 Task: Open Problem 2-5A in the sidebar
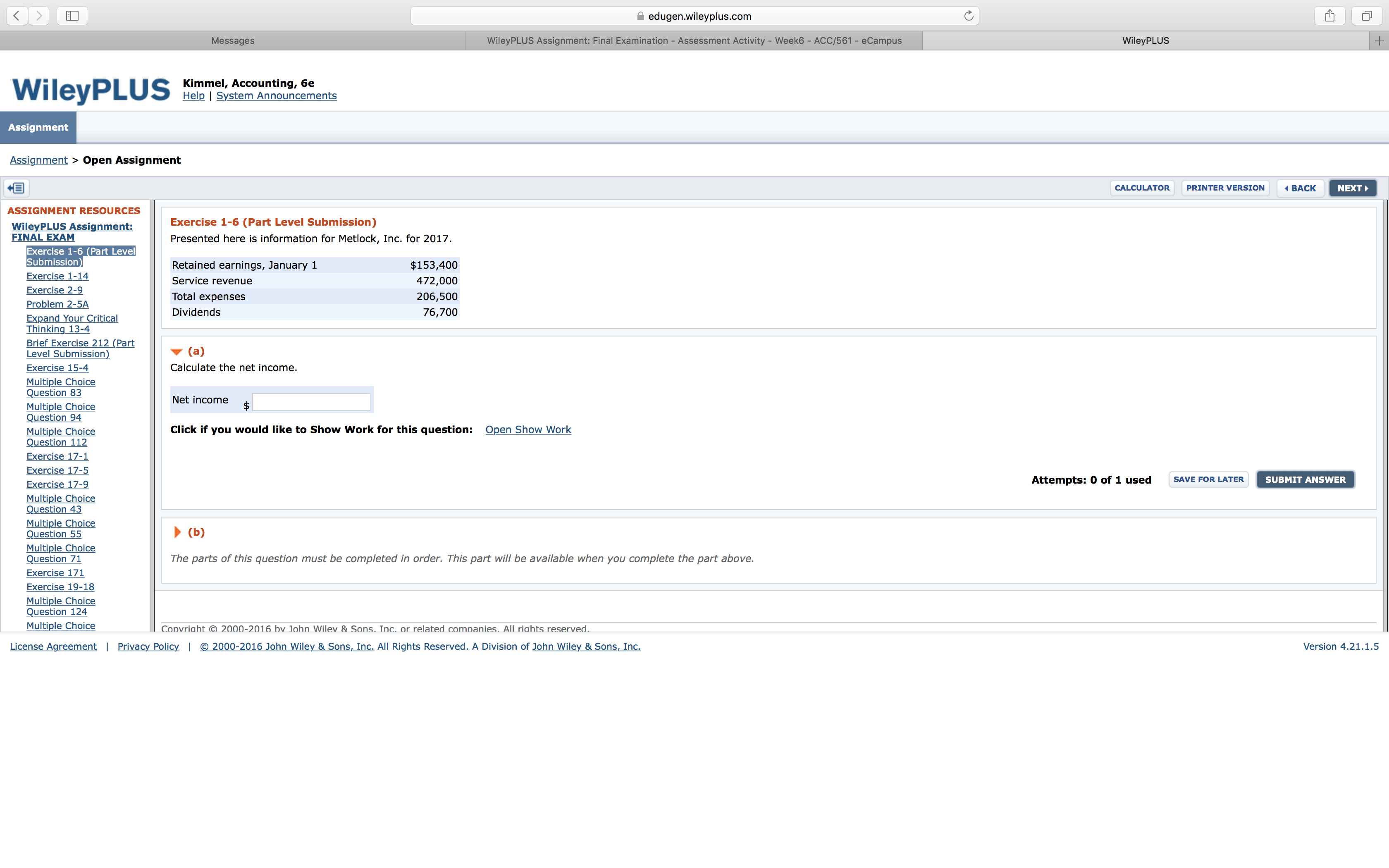[x=57, y=304]
